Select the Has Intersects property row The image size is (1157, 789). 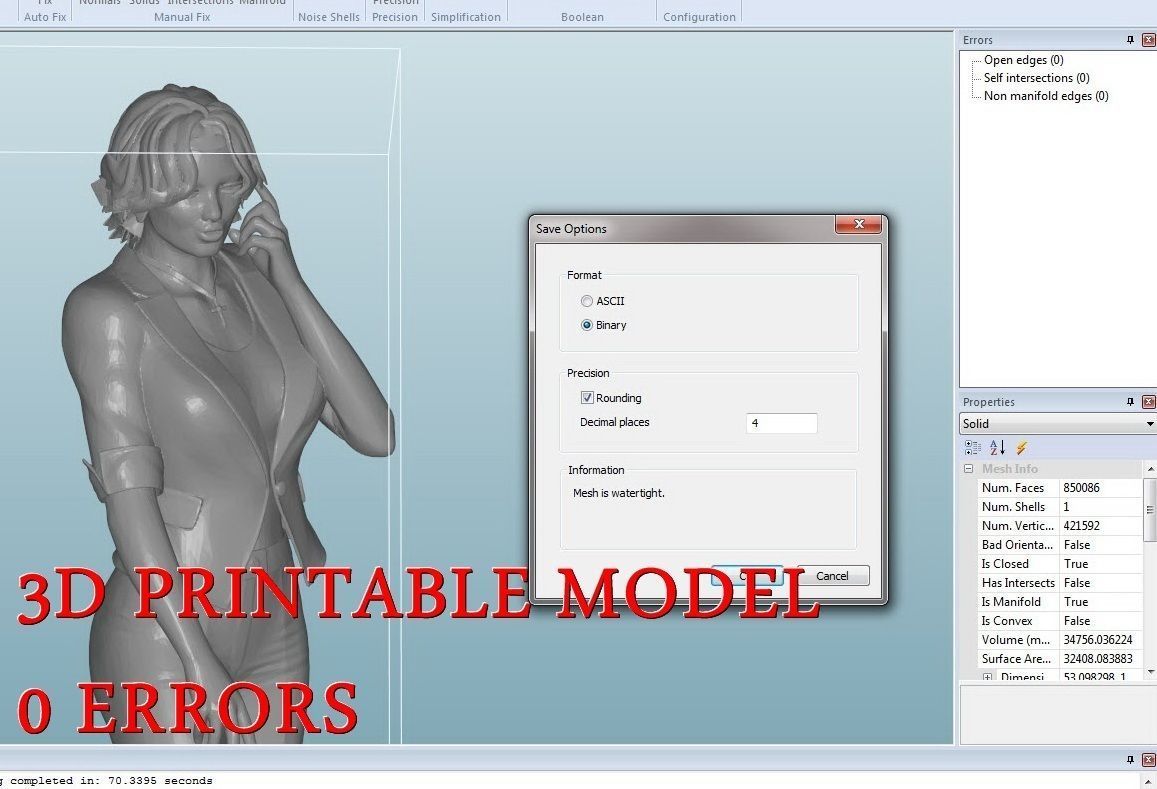pyautogui.click(x=1060, y=583)
